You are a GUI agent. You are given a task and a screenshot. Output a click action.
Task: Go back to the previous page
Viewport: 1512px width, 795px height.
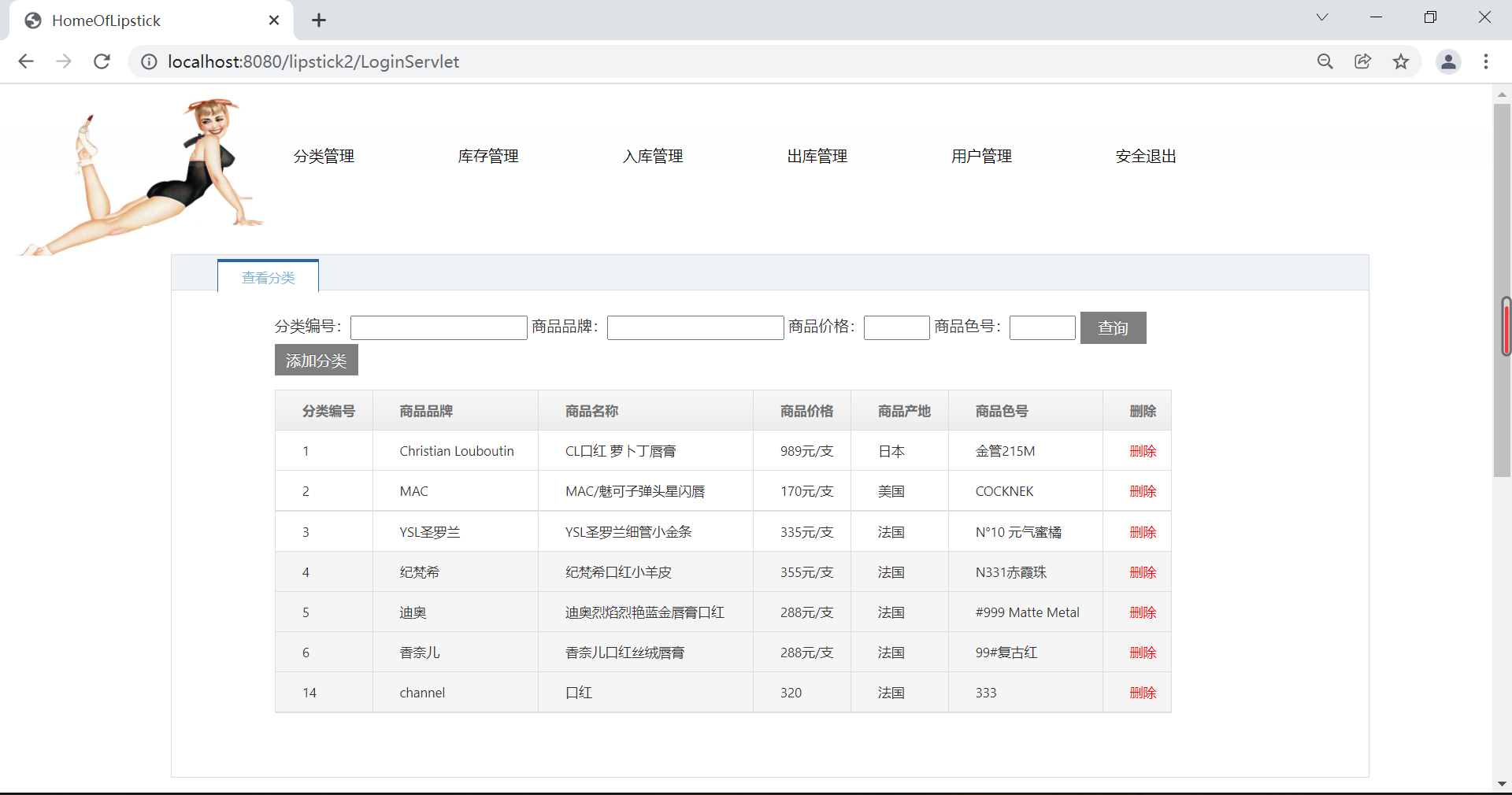pos(26,61)
